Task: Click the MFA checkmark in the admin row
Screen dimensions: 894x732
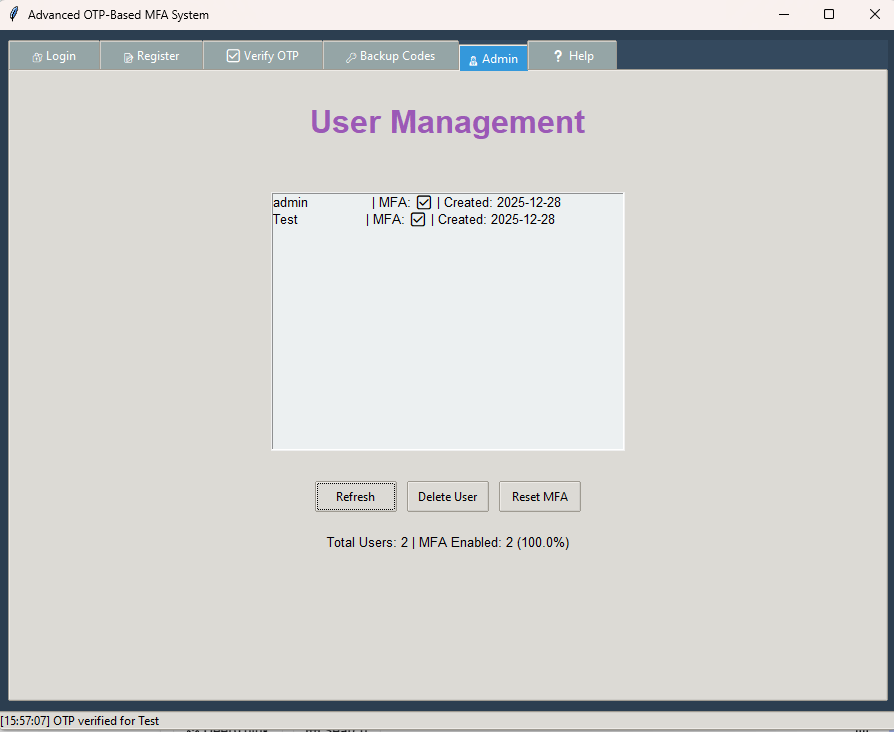Action: [424, 203]
